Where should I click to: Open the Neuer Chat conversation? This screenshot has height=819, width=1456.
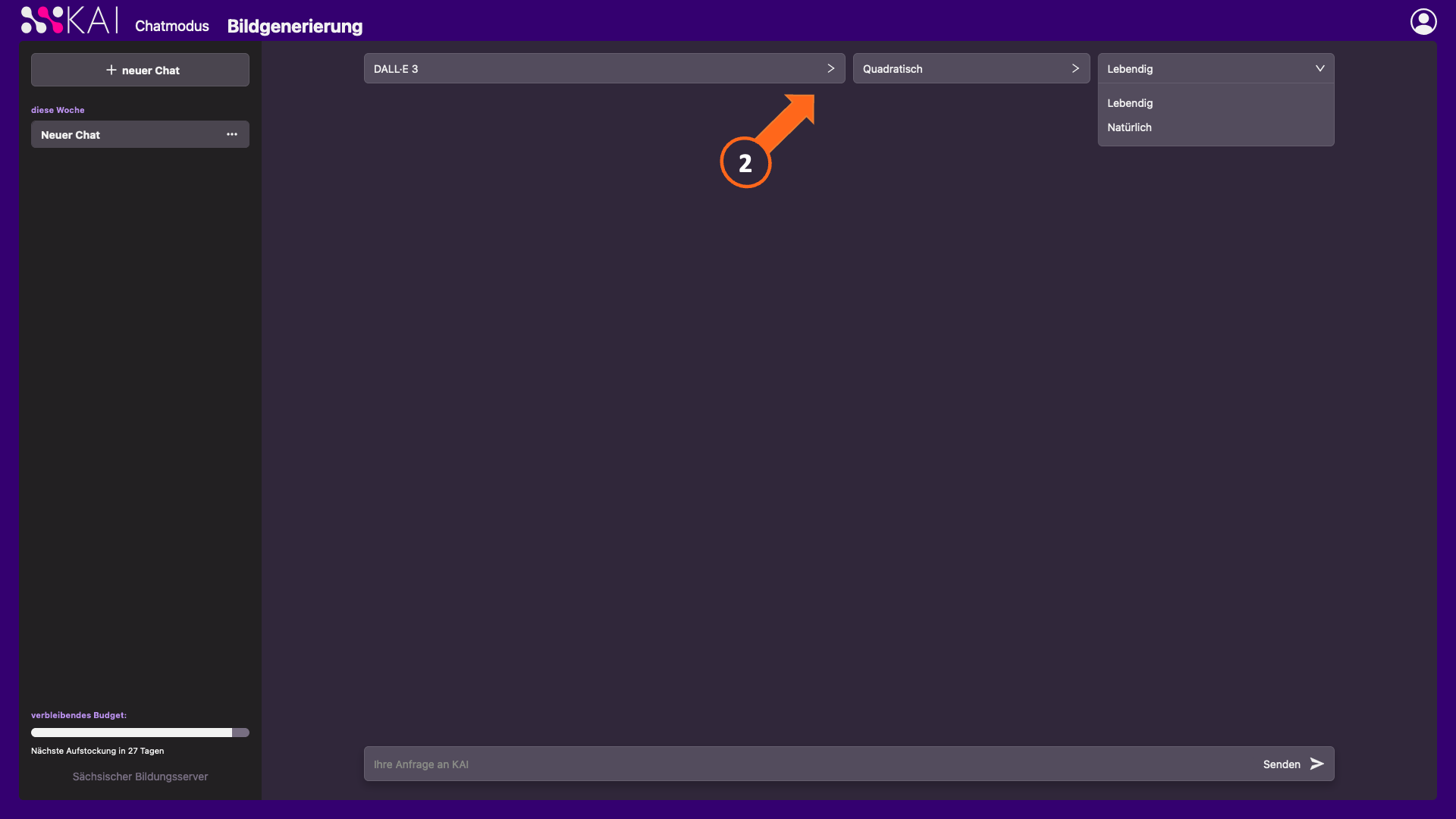click(140, 134)
